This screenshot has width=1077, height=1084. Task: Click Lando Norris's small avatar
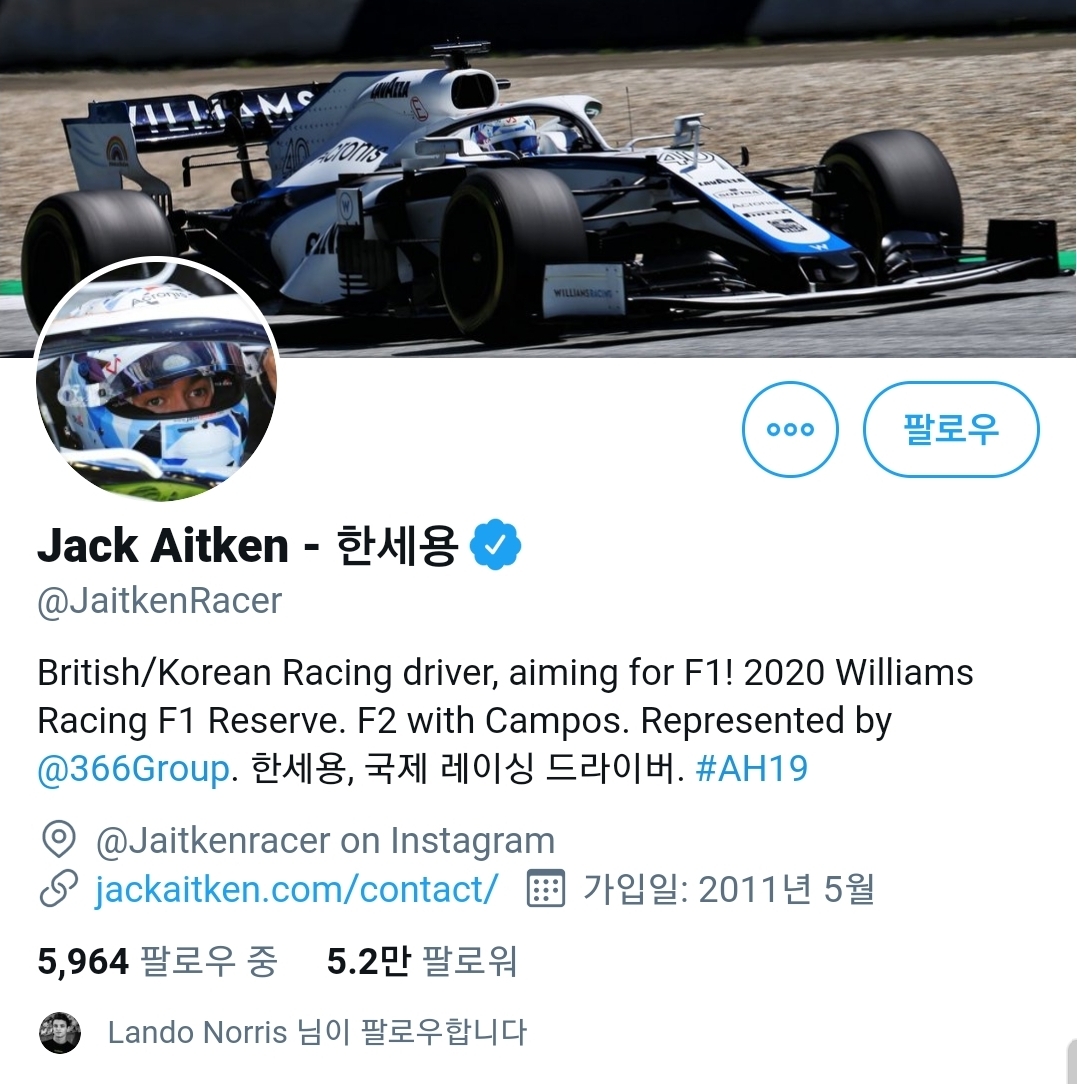coord(60,1033)
